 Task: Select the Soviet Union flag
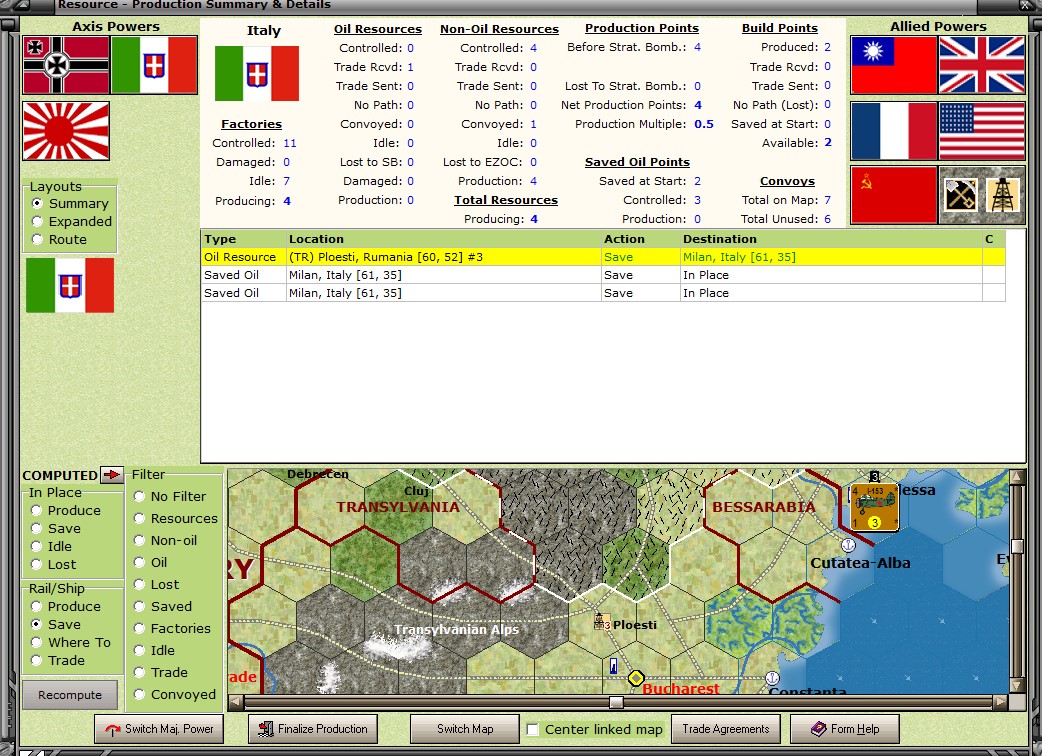pyautogui.click(x=894, y=195)
